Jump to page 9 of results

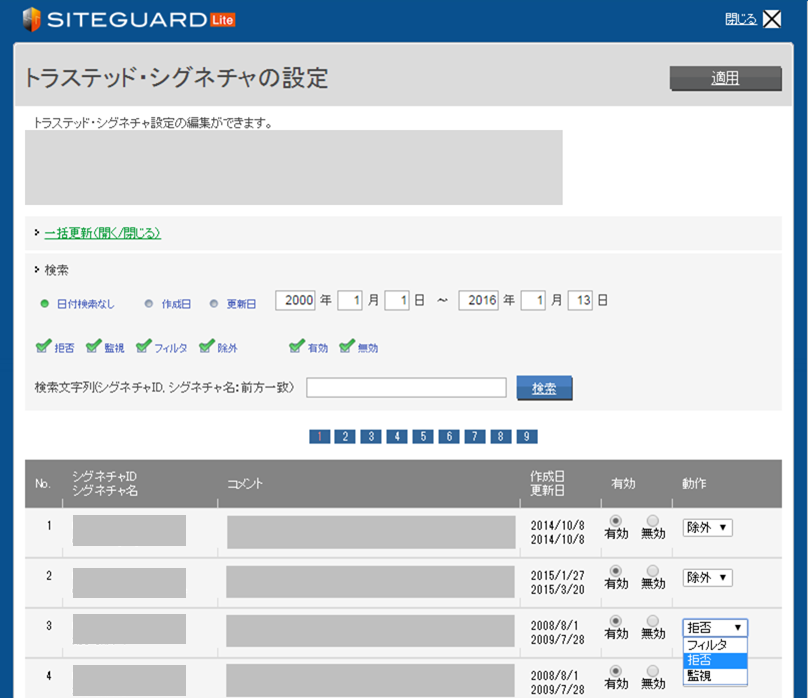click(527, 437)
